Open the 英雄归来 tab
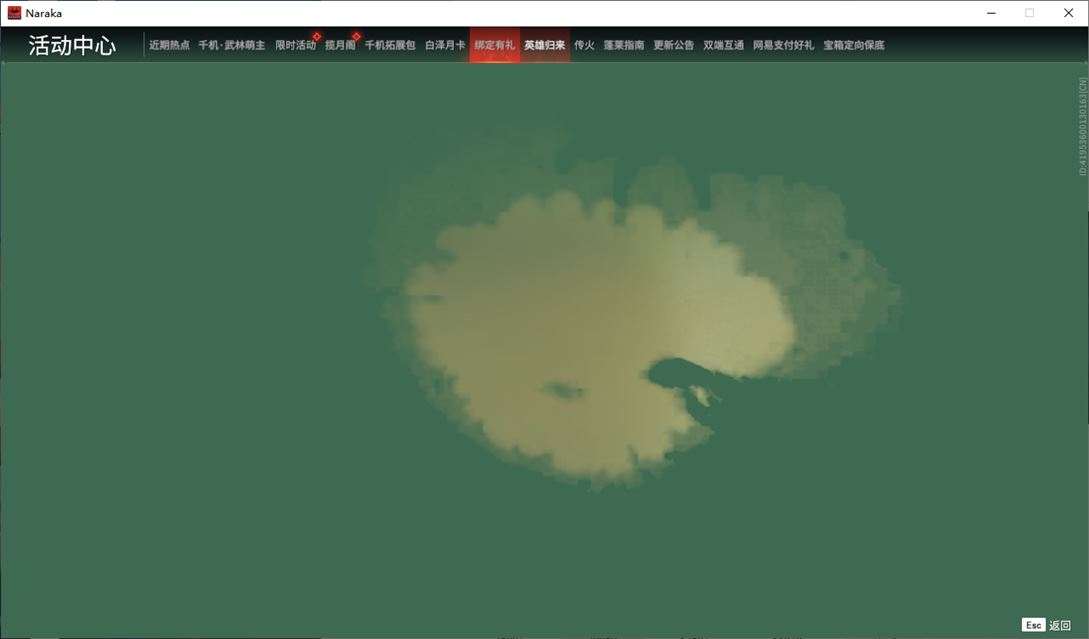Viewport: 1089px width, 639px height. 544,45
